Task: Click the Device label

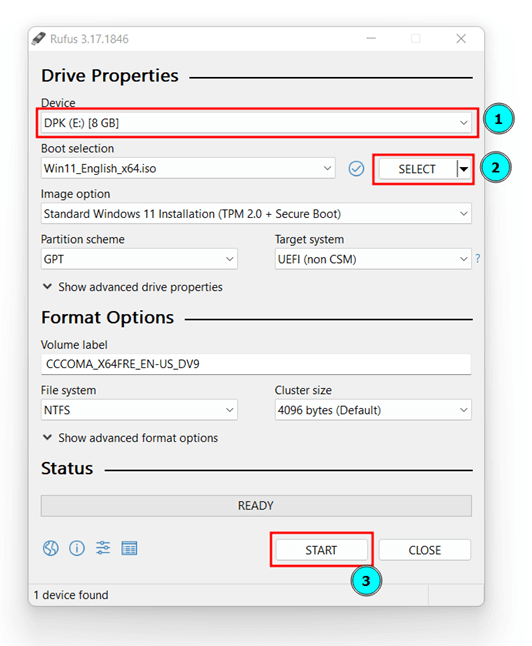Action: (58, 103)
